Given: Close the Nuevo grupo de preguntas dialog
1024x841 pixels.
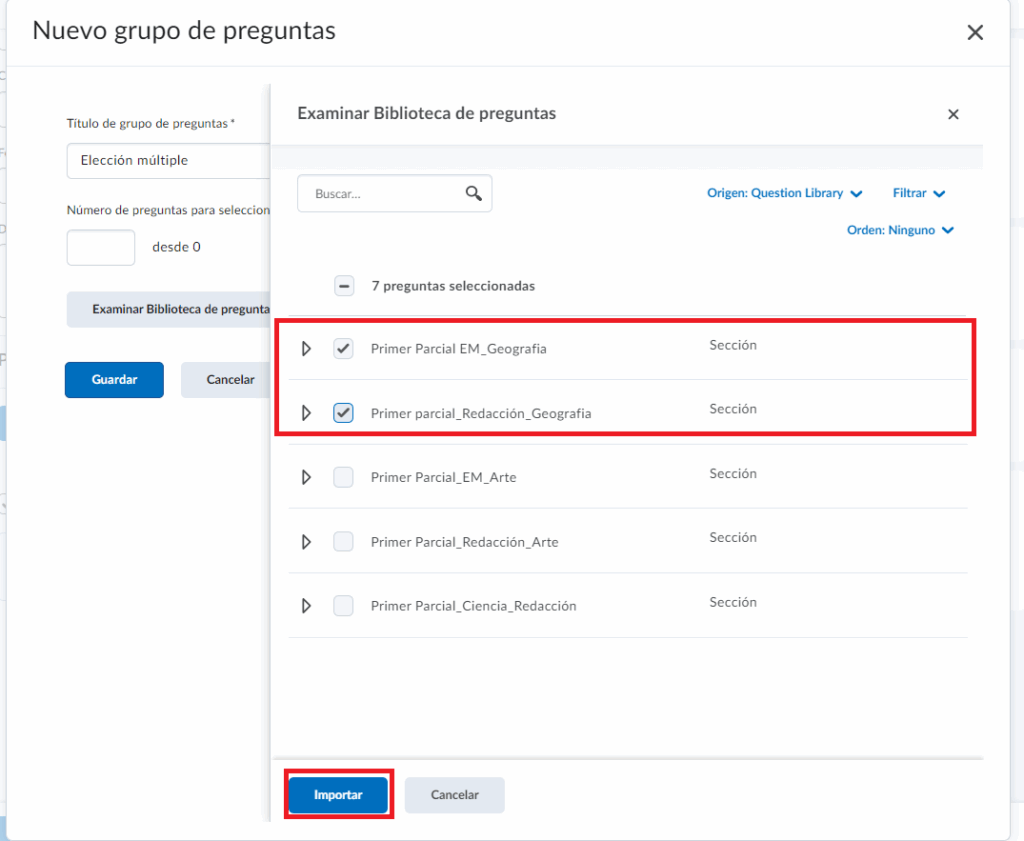Looking at the screenshot, I should pos(975,33).
